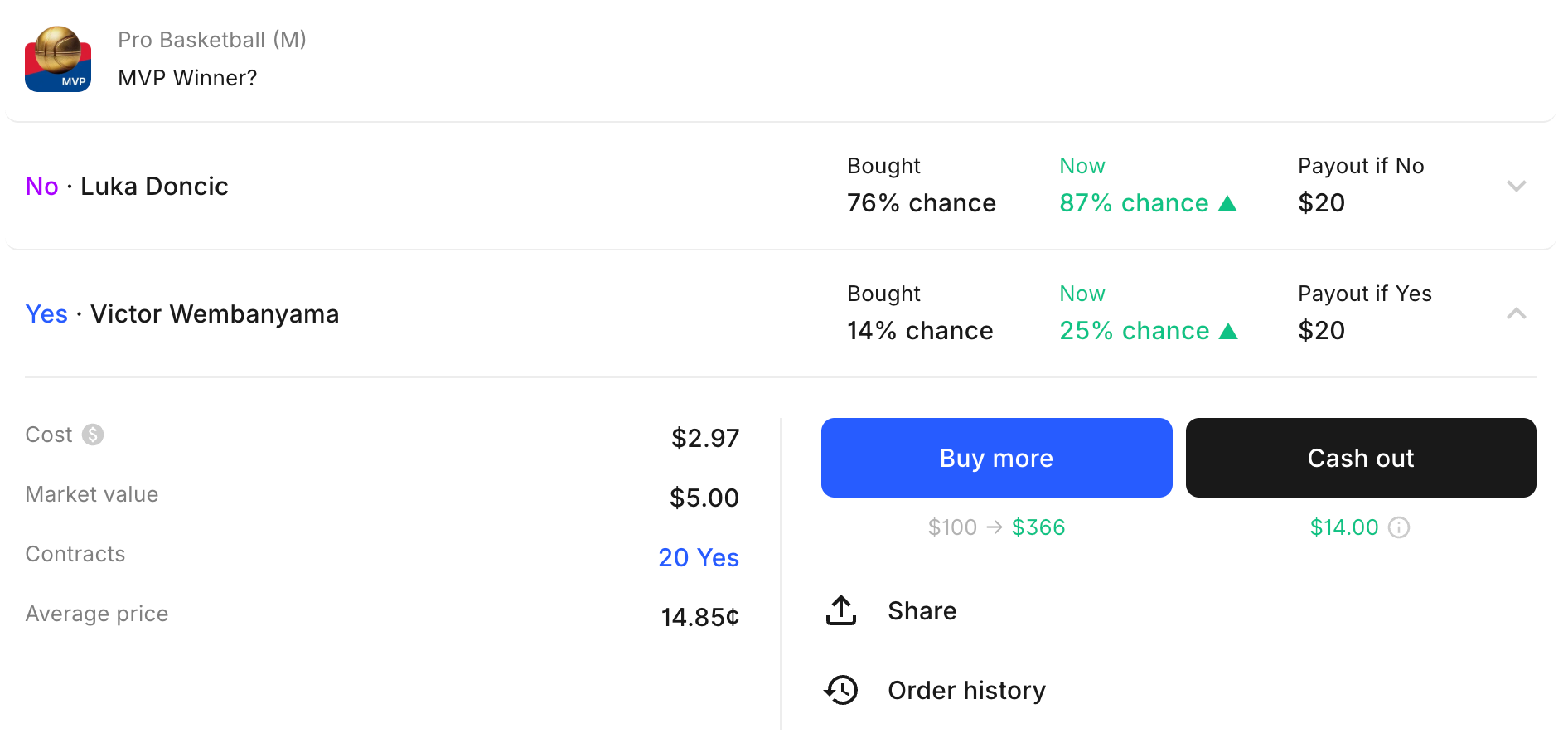Open the Share option
The width and height of the screenshot is (1568, 748).
[x=922, y=611]
